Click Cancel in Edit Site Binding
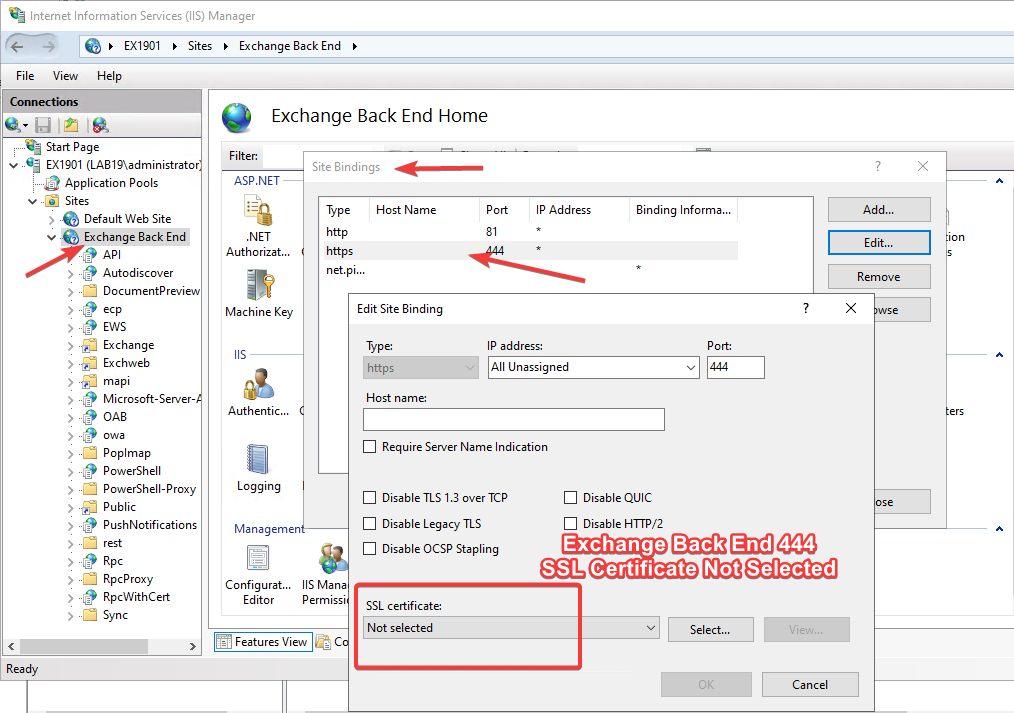1014x713 pixels. [810, 685]
